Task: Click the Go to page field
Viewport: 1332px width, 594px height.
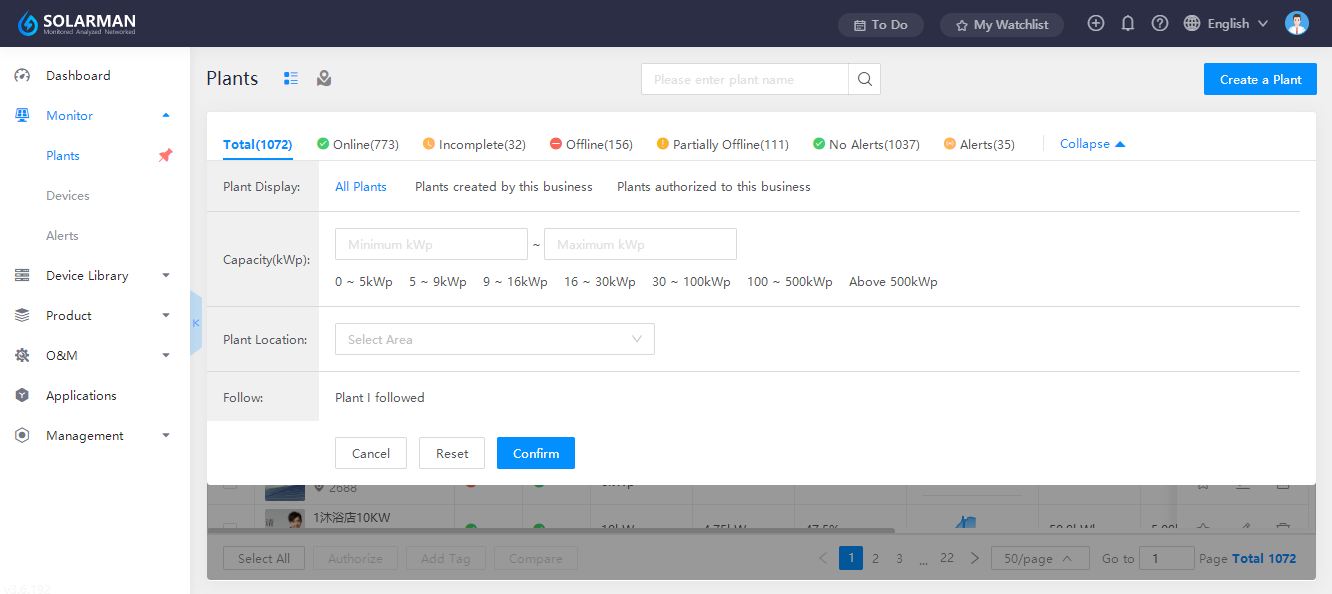Action: (x=1167, y=558)
